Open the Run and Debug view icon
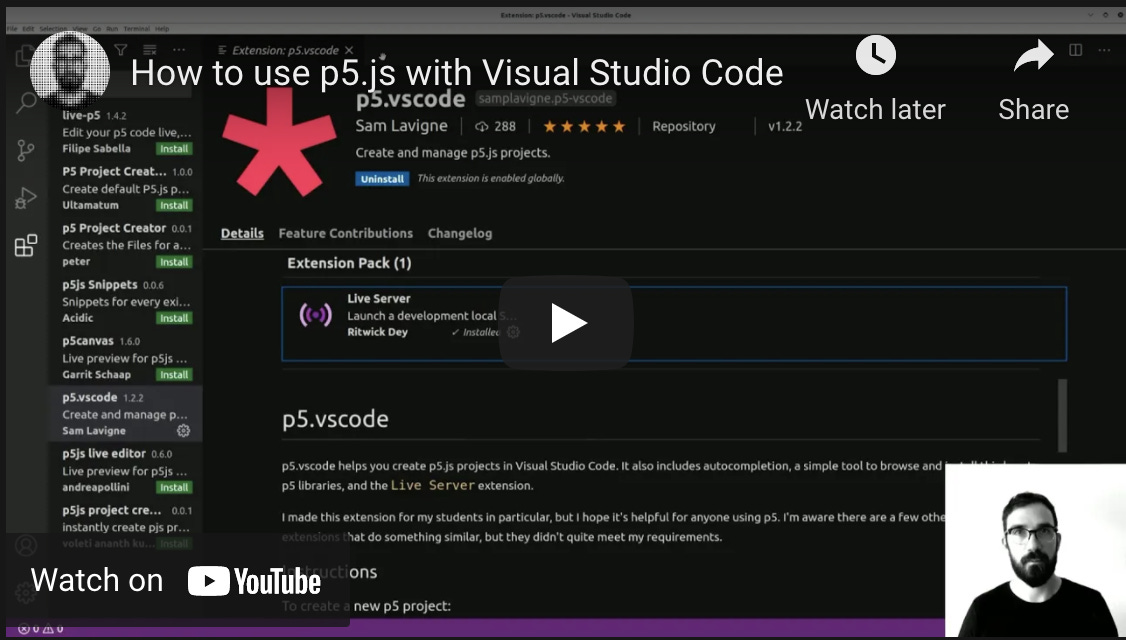The width and height of the screenshot is (1126, 640). pyautogui.click(x=26, y=198)
